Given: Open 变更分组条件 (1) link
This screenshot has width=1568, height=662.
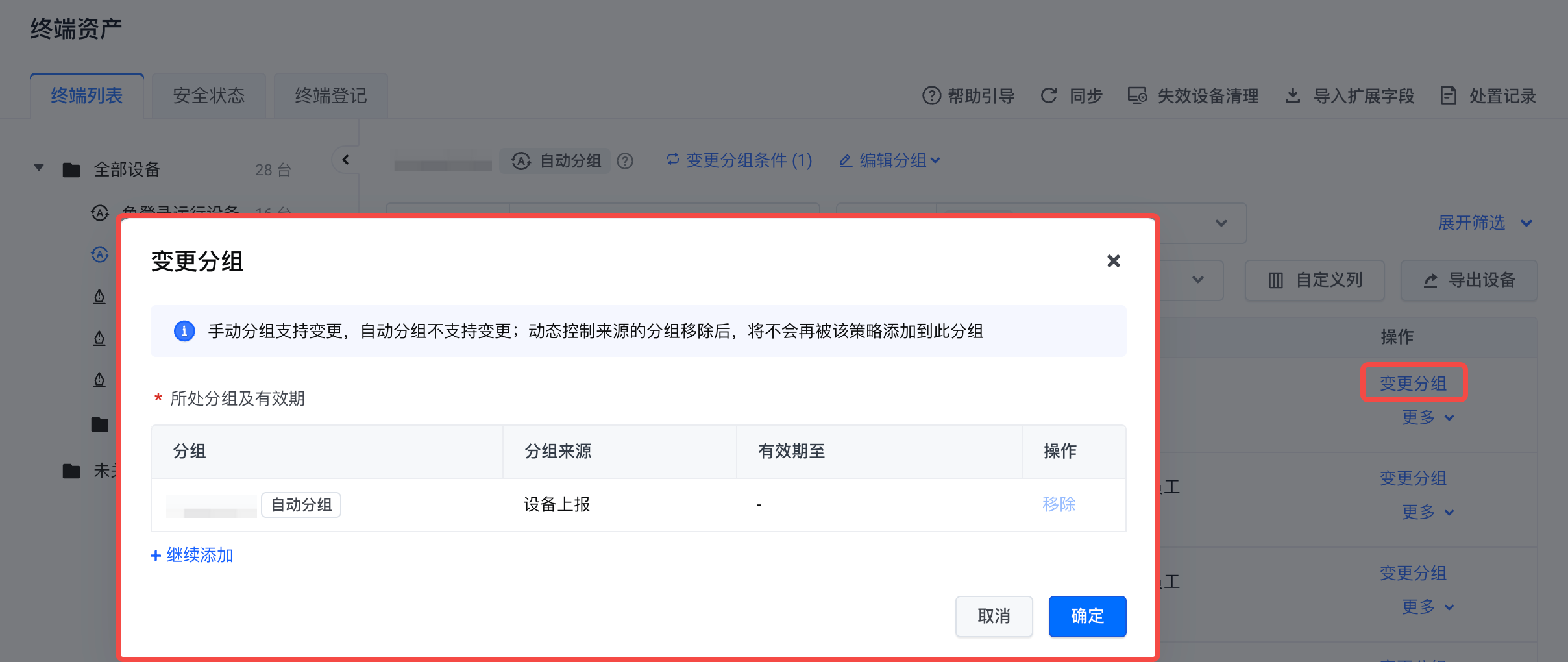Looking at the screenshot, I should (739, 160).
